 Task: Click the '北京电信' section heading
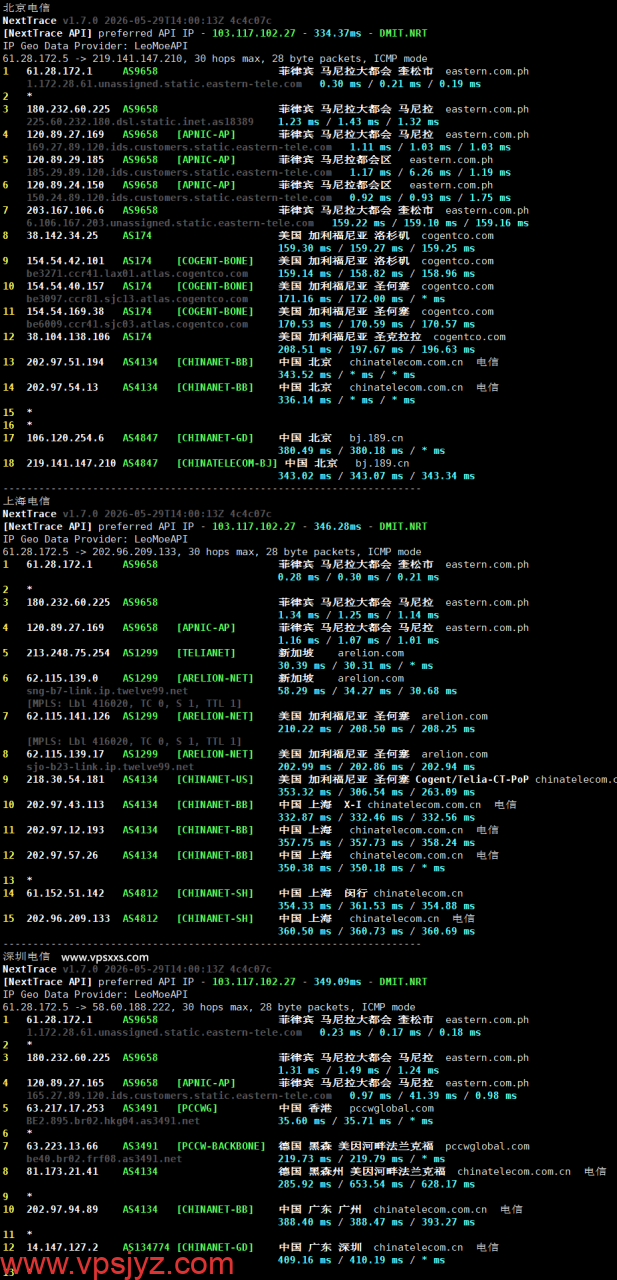coord(26,7)
